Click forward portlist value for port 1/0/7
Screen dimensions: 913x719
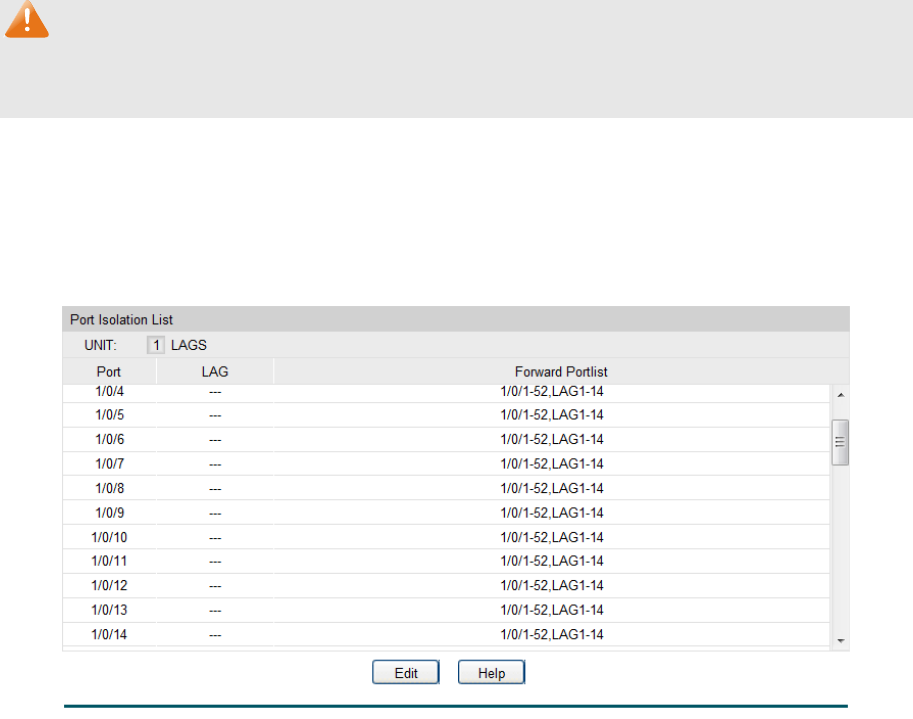[552, 464]
